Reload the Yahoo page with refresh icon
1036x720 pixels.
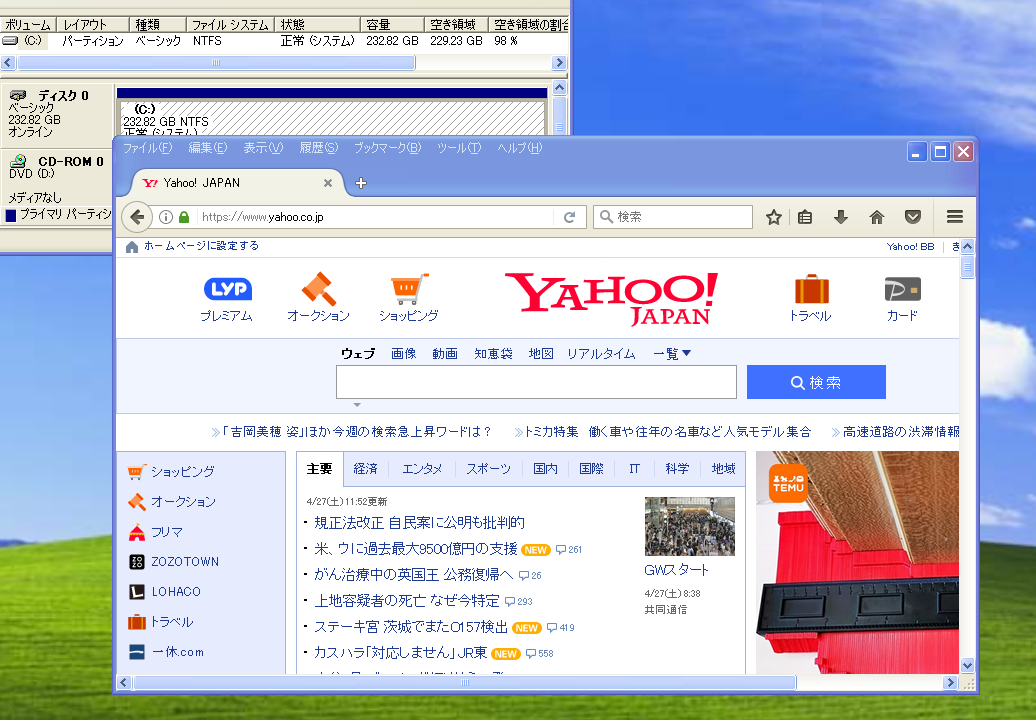coord(569,217)
